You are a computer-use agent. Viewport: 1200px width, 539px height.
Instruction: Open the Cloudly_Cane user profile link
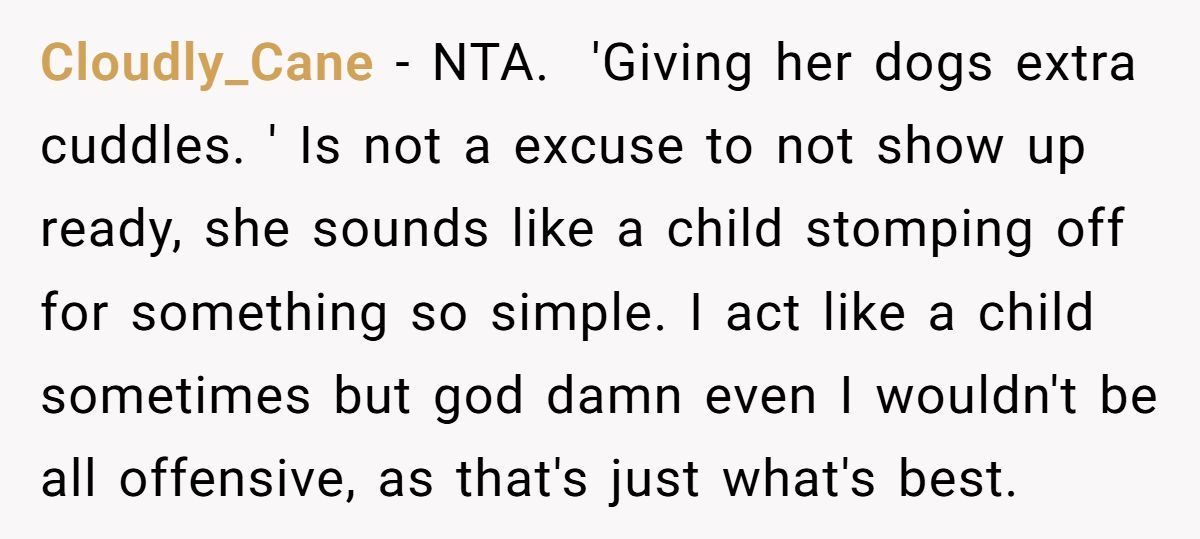[206, 64]
